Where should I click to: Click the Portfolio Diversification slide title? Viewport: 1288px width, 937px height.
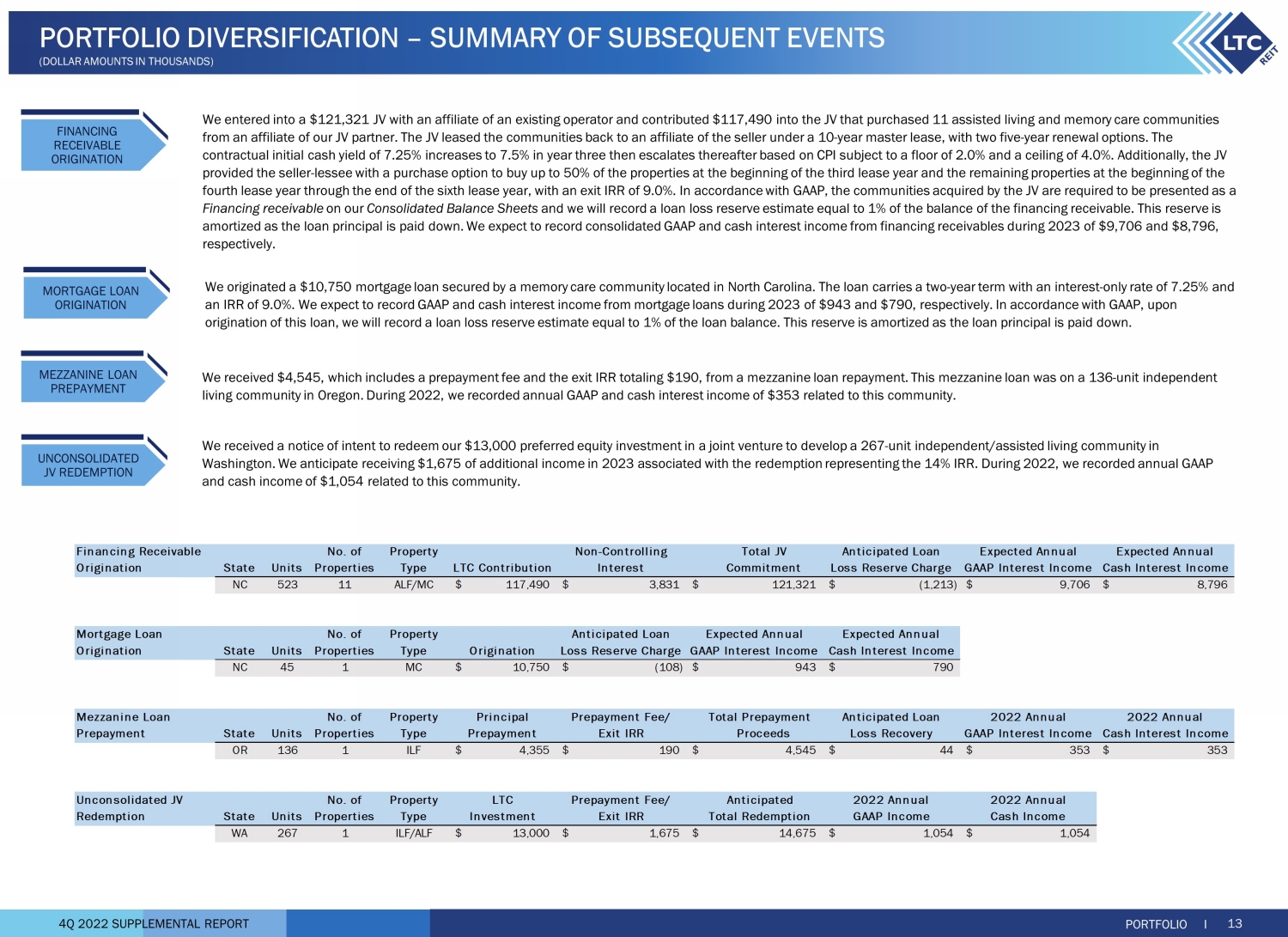462,38
